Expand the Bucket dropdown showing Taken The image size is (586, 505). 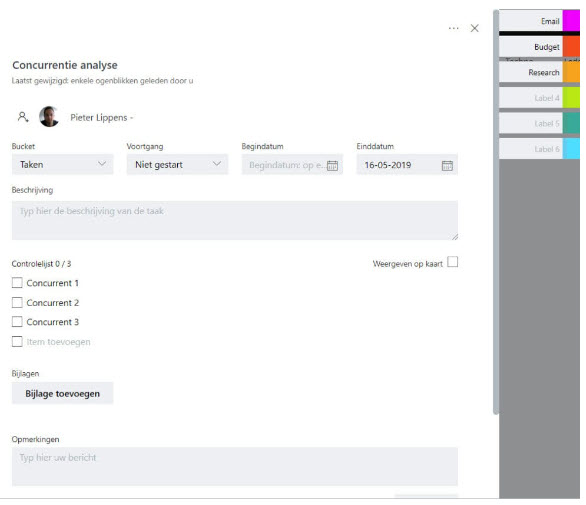(62, 164)
